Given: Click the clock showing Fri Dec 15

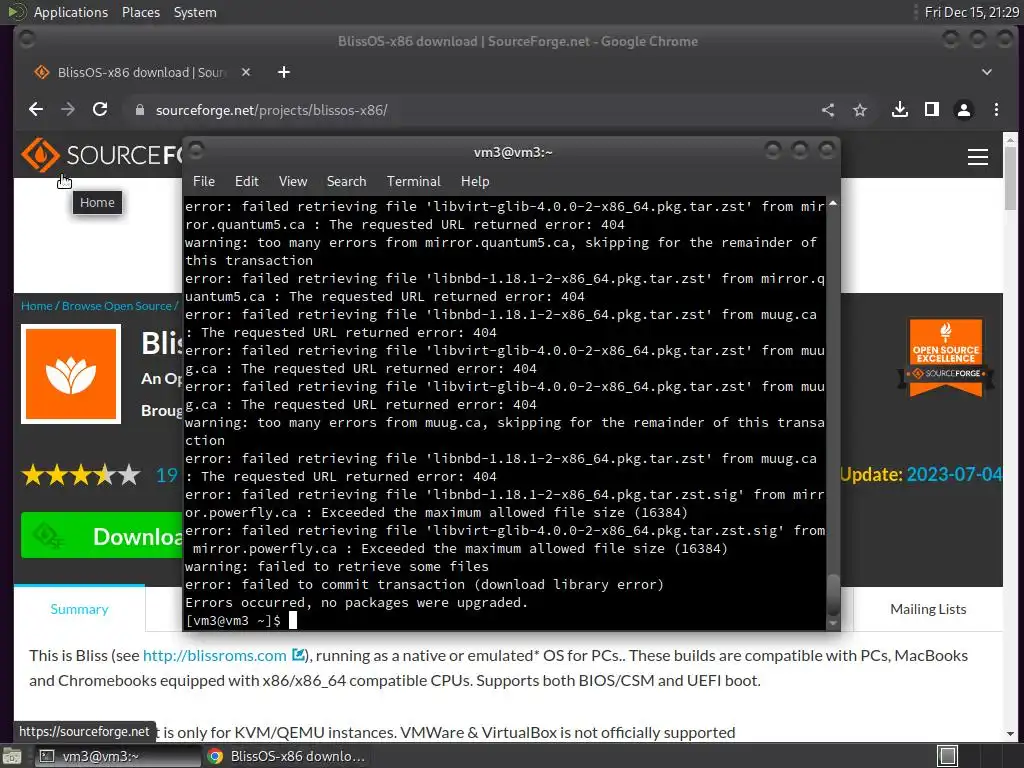Looking at the screenshot, I should tap(972, 12).
